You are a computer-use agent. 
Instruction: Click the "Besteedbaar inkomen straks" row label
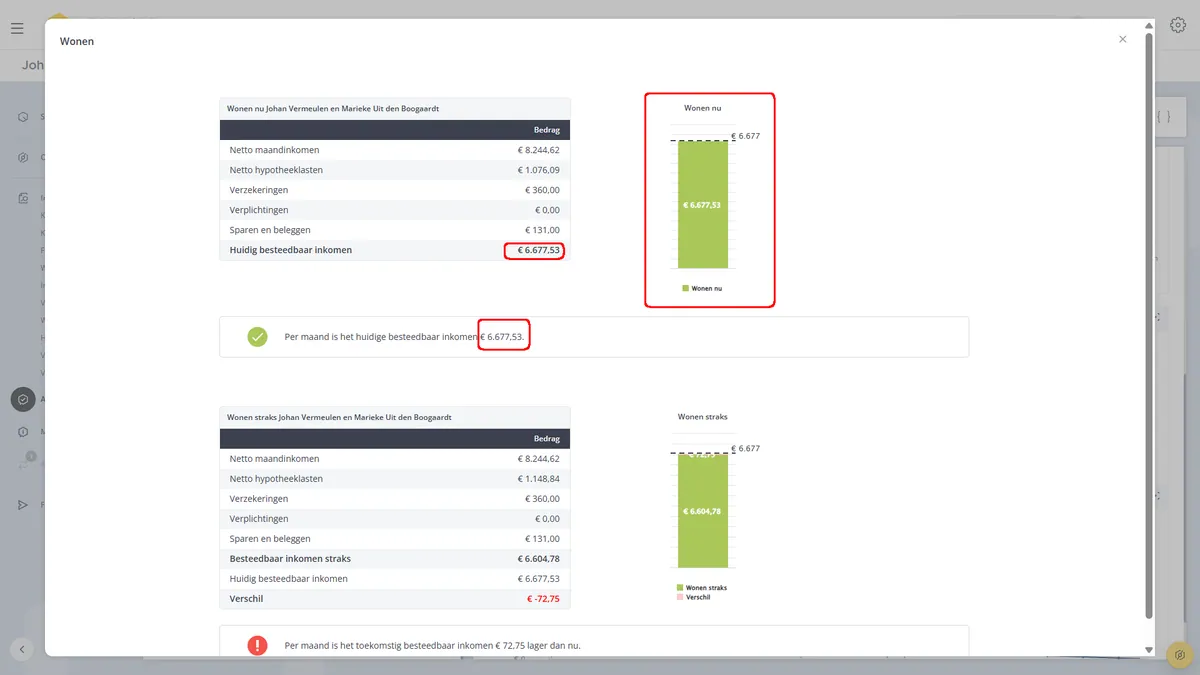pos(290,559)
